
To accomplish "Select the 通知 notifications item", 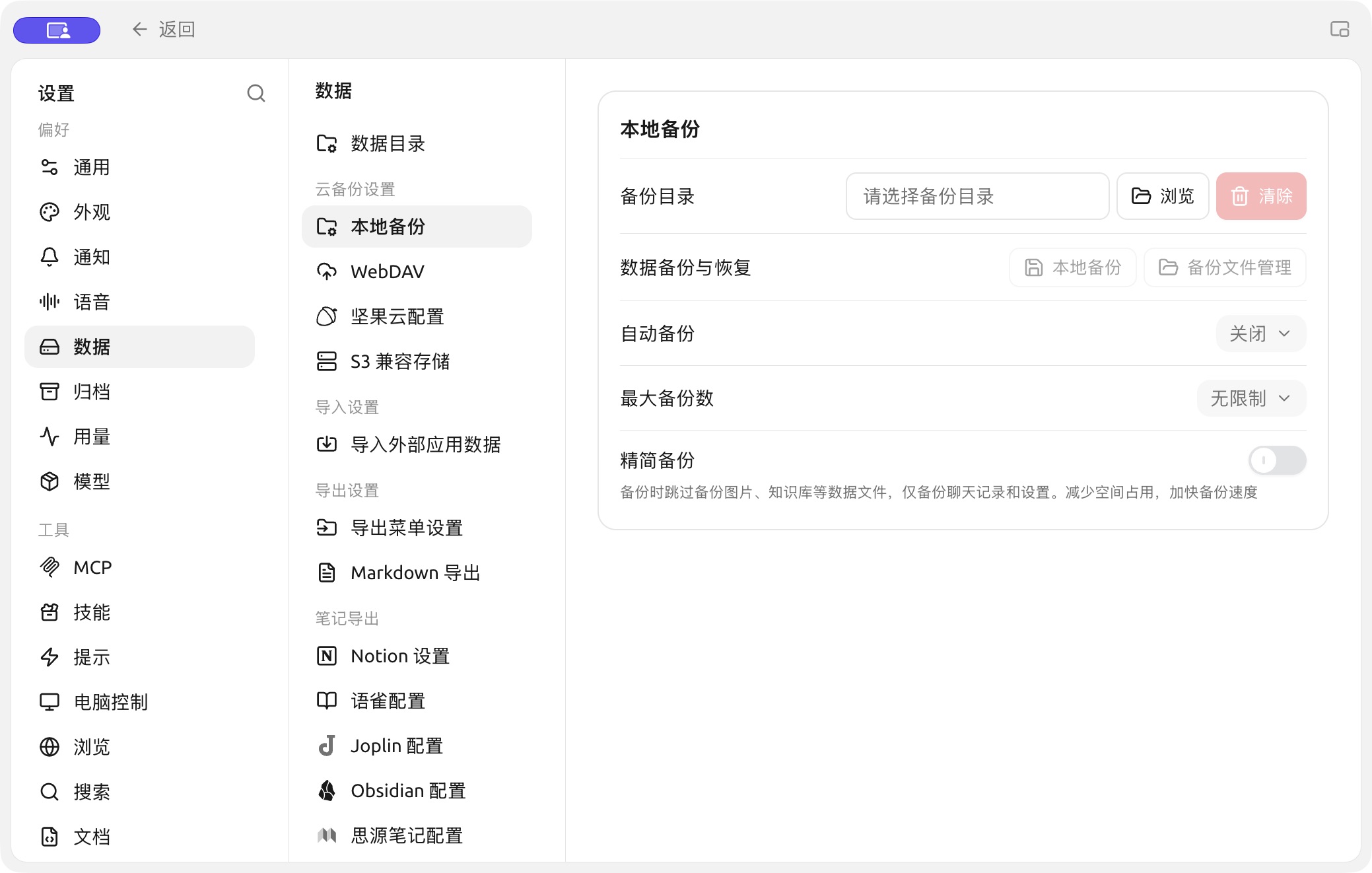I will pyautogui.click(x=139, y=257).
